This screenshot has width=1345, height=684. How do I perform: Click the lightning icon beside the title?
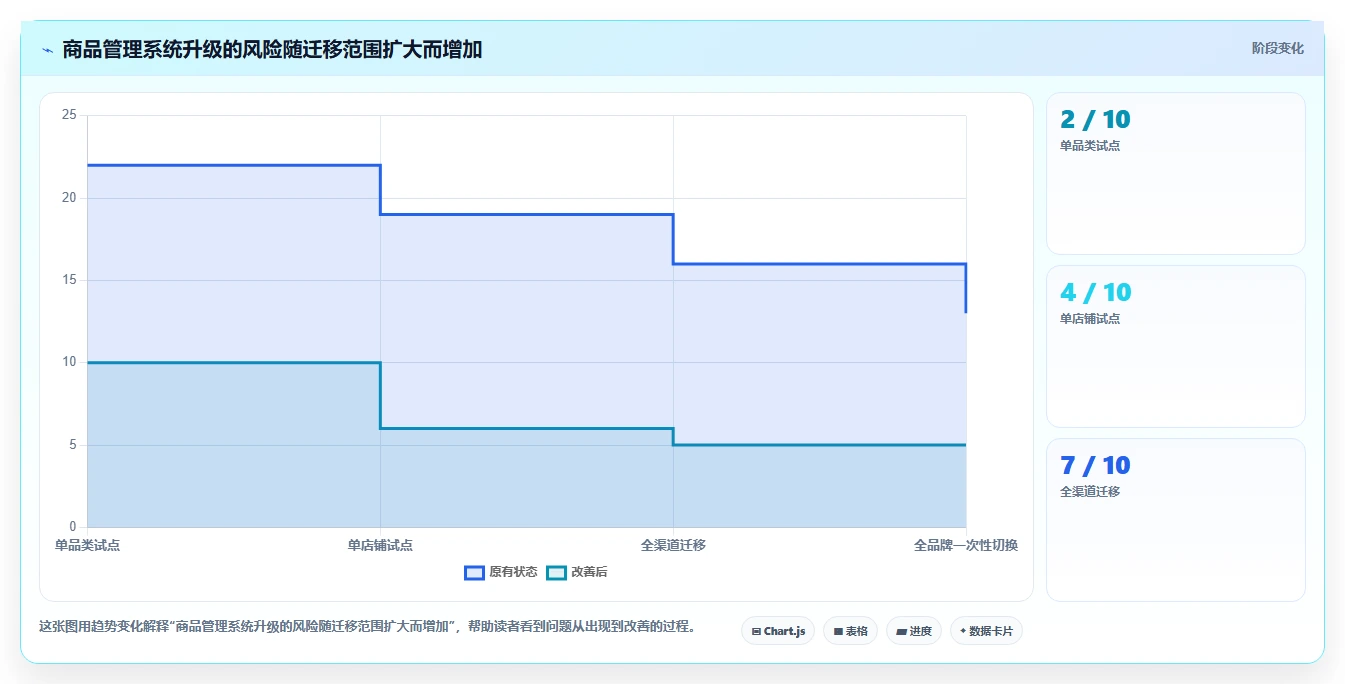[x=47, y=50]
